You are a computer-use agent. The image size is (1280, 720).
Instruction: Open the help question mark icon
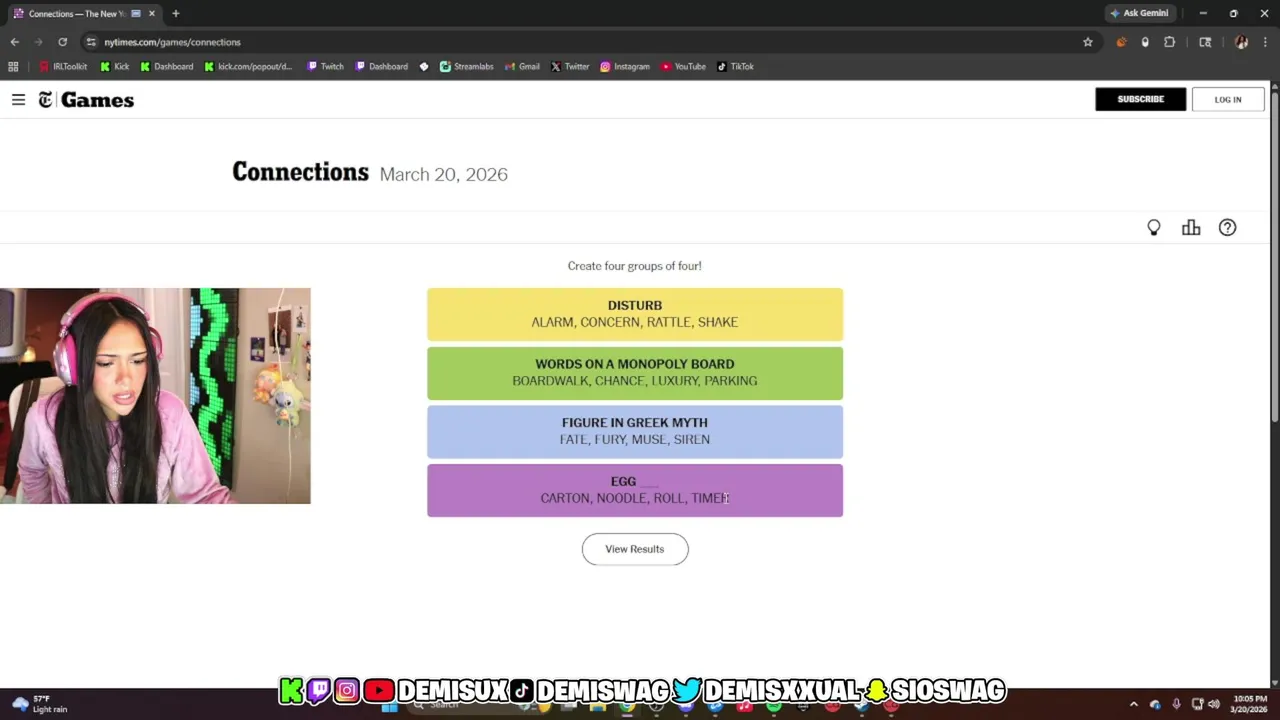click(1227, 228)
